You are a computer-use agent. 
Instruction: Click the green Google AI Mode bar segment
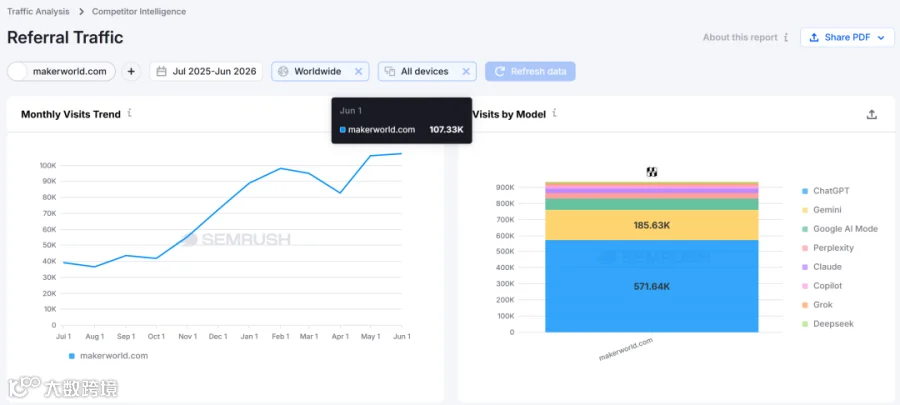pyautogui.click(x=651, y=204)
